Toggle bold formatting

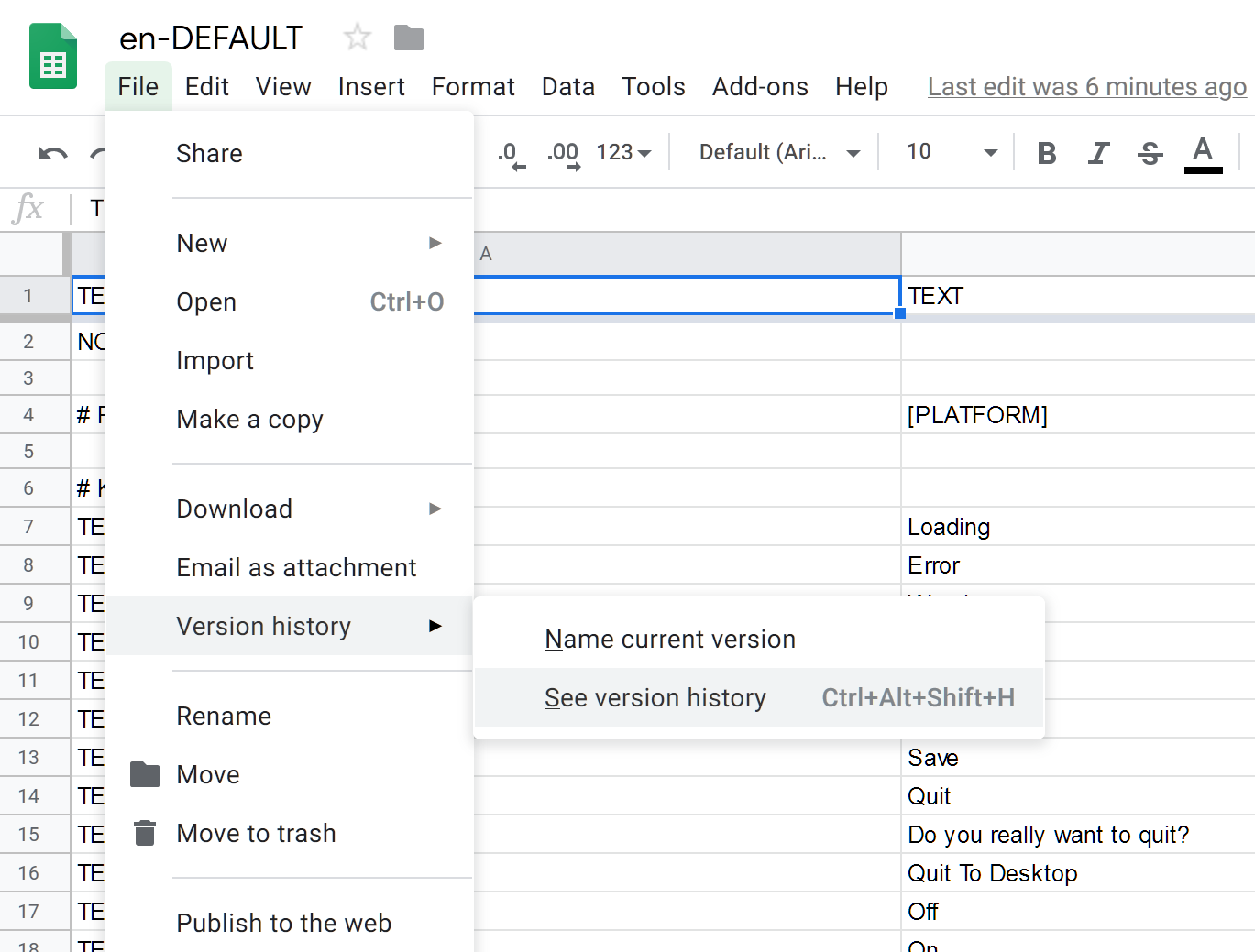1046,153
